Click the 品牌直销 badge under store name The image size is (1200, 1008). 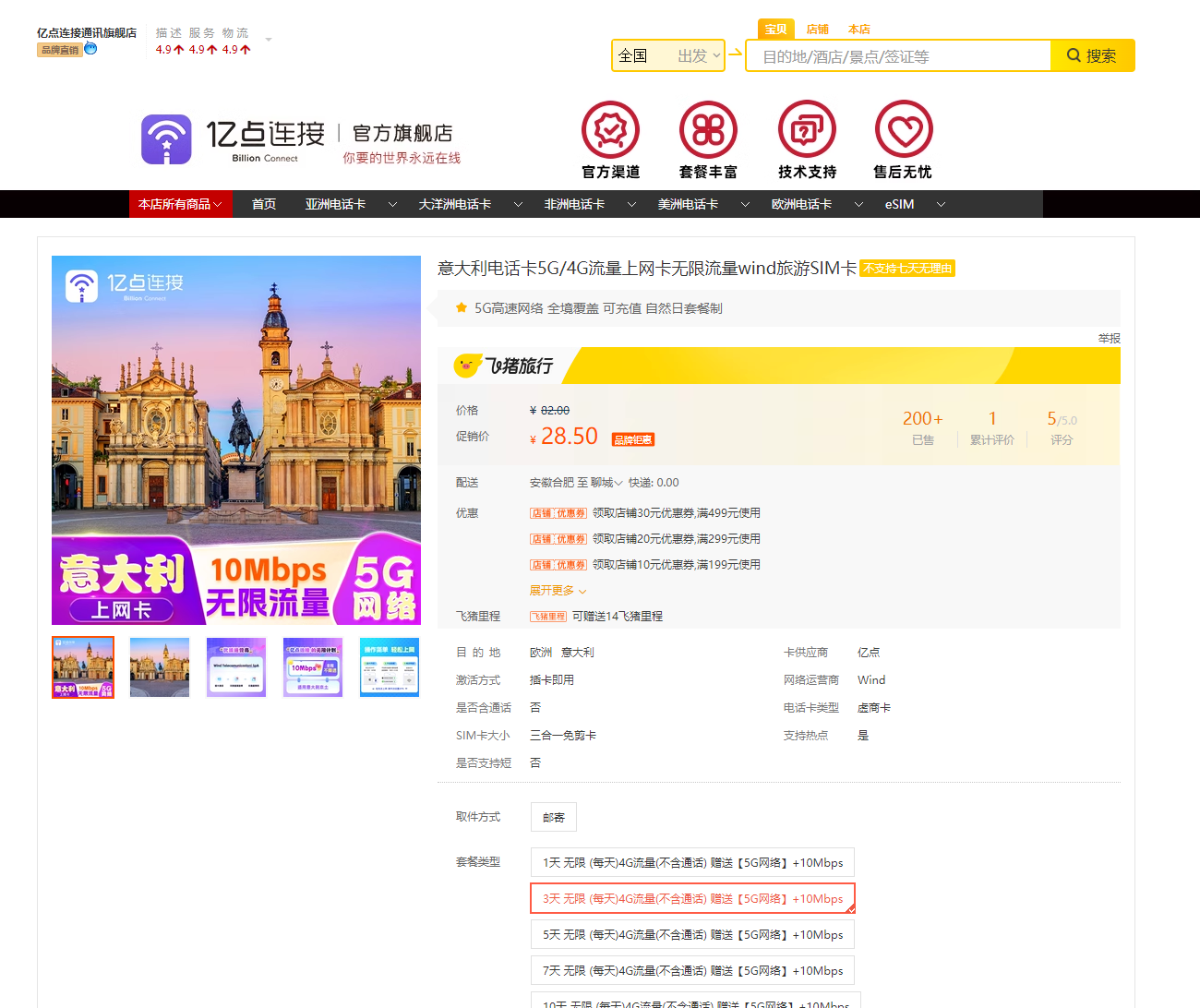[60, 50]
